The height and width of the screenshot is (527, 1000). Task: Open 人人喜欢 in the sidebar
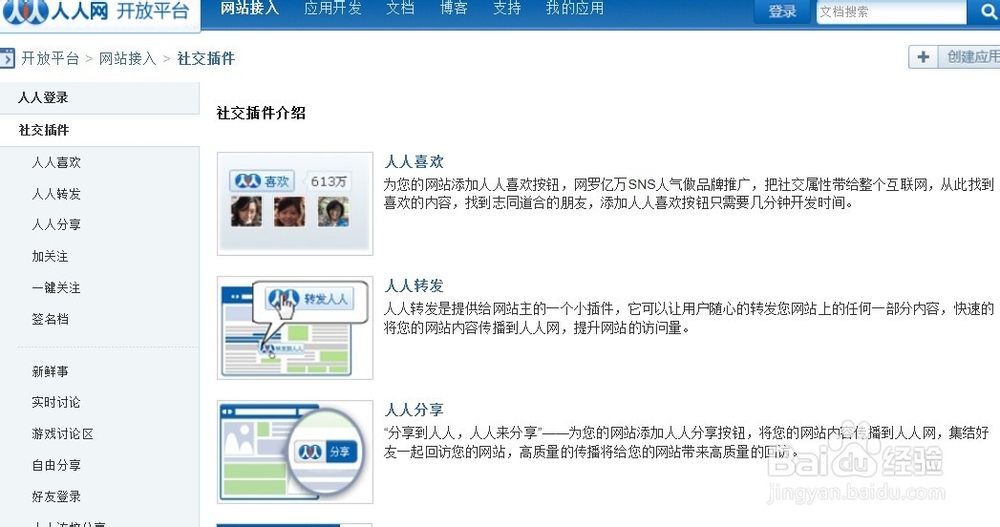57,163
